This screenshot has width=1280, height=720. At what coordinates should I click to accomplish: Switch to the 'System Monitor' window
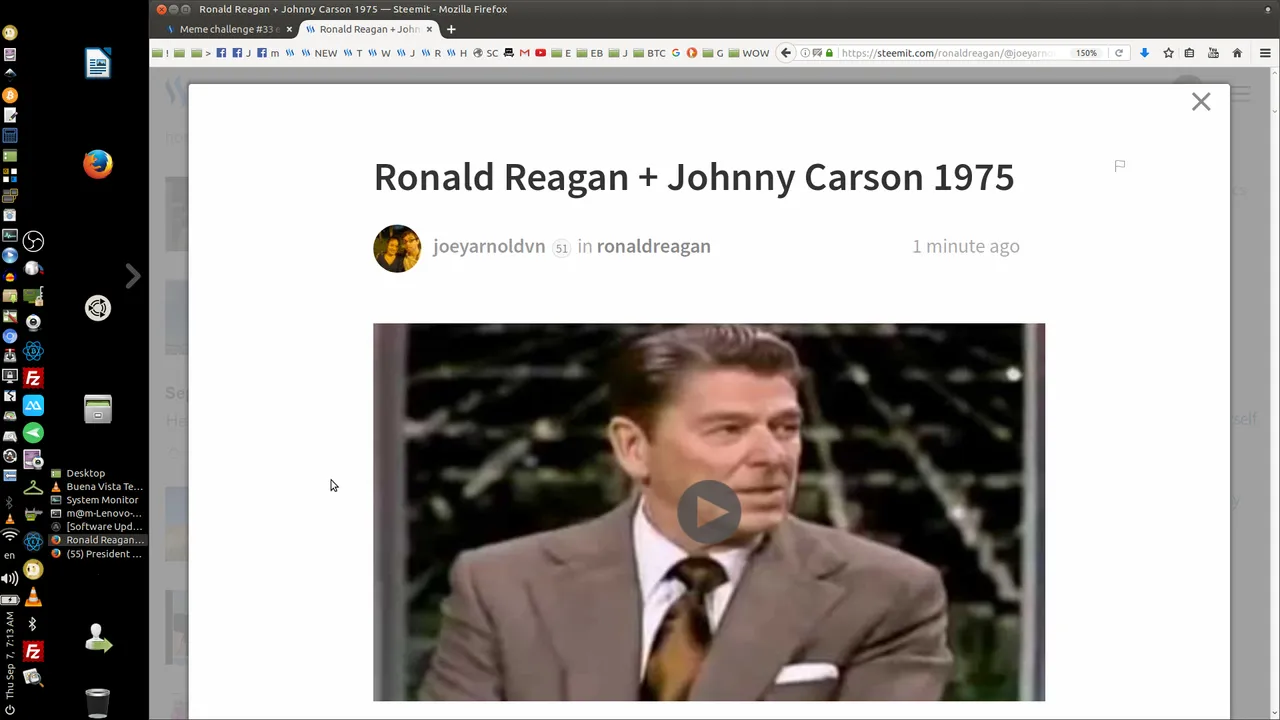[x=97, y=500]
